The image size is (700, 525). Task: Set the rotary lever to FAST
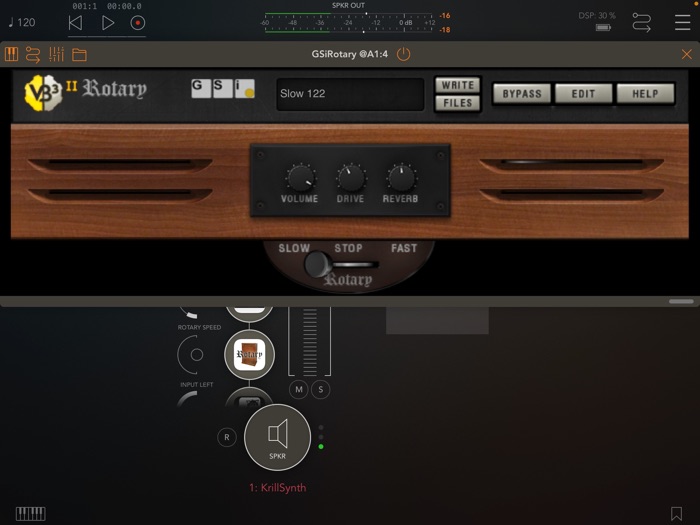404,249
